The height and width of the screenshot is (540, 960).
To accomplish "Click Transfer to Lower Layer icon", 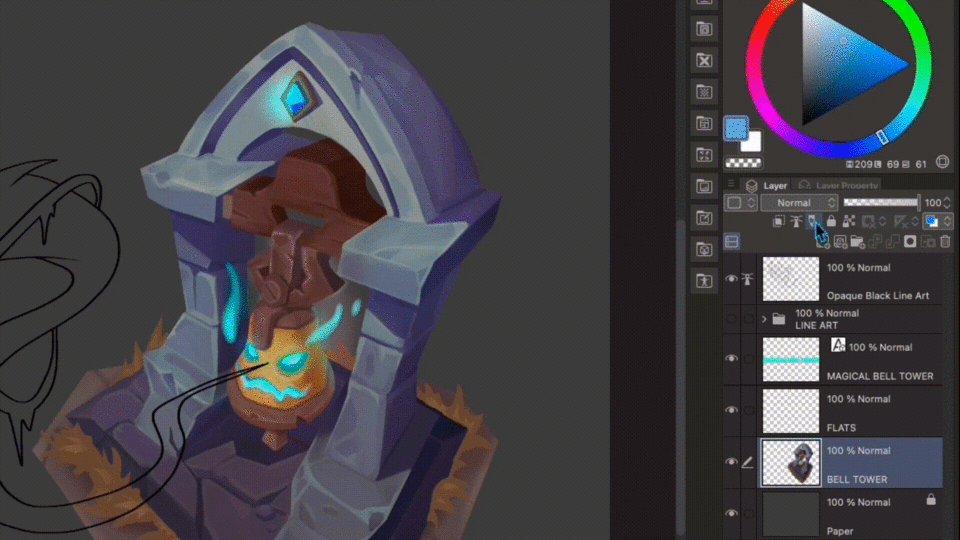I will point(875,242).
